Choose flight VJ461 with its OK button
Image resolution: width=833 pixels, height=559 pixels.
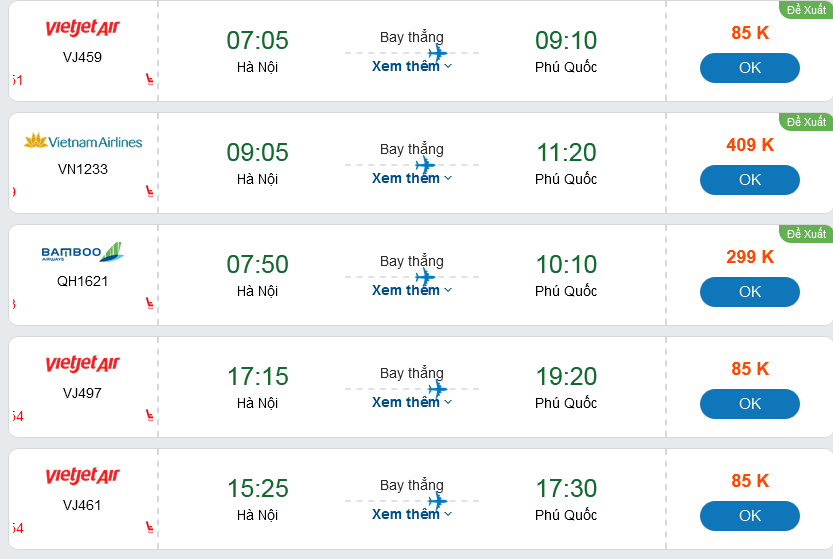(749, 516)
